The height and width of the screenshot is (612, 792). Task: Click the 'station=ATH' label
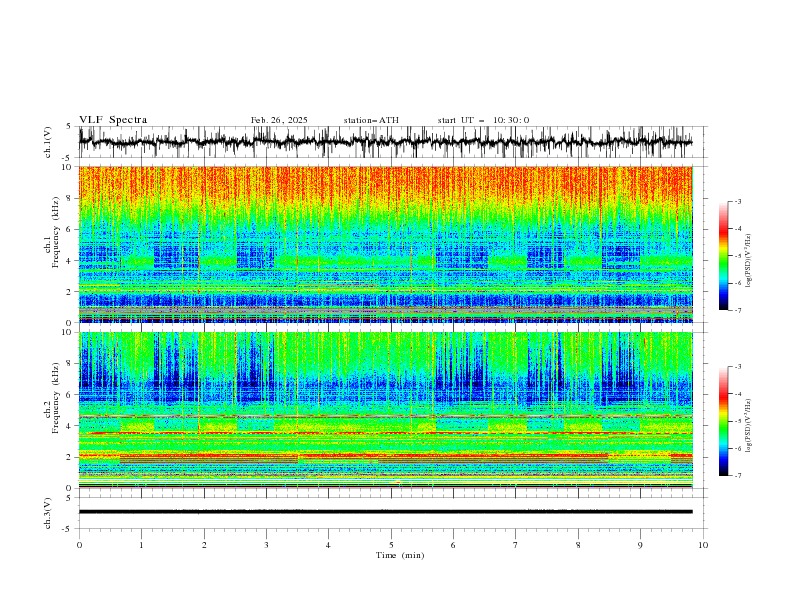point(371,120)
